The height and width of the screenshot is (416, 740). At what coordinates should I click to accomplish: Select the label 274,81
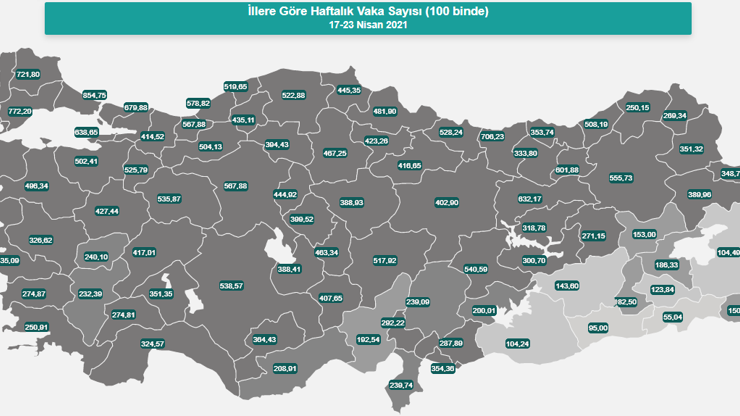click(x=123, y=315)
